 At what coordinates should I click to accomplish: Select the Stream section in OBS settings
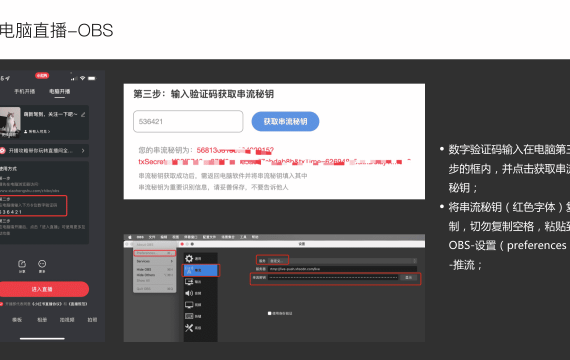pyautogui.click(x=201, y=270)
